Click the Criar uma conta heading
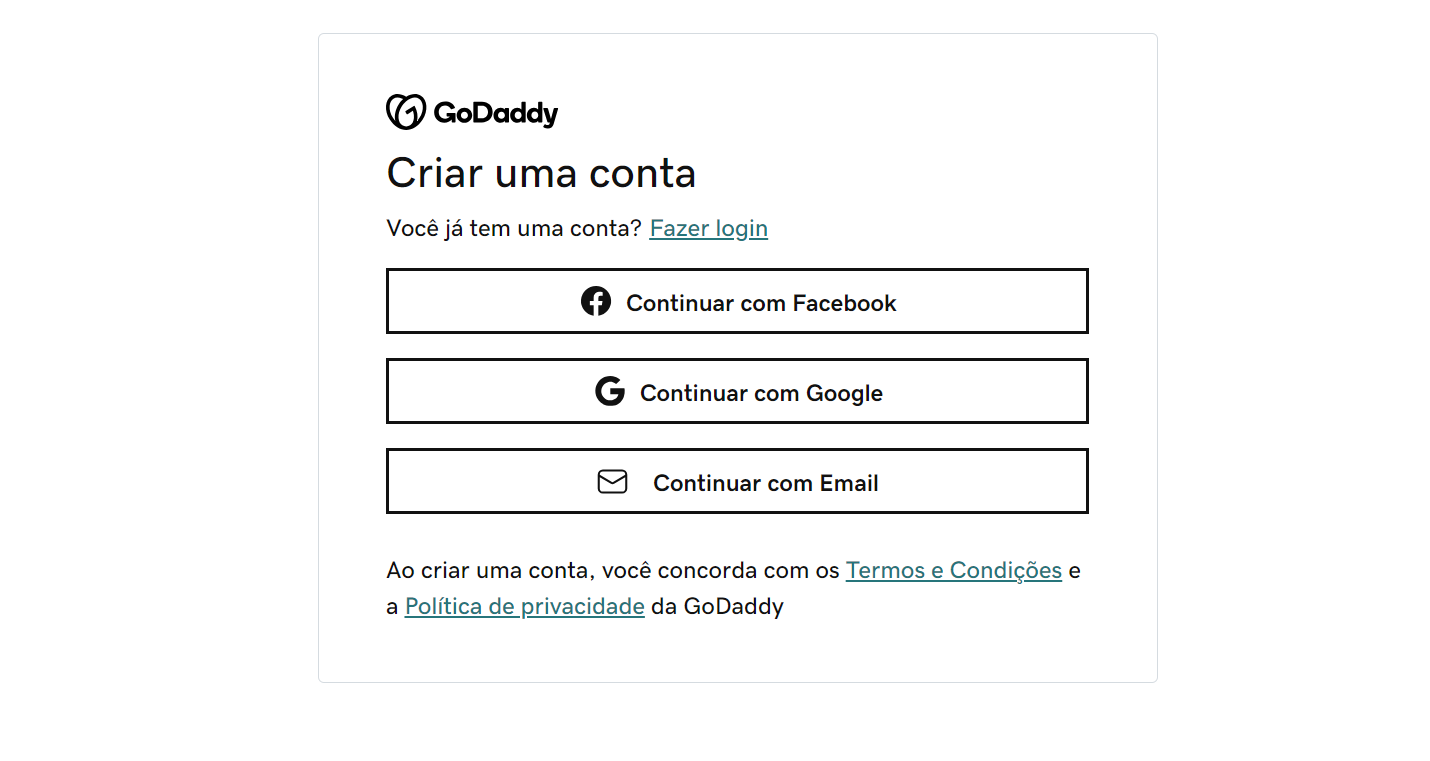This screenshot has width=1430, height=761. click(x=541, y=173)
